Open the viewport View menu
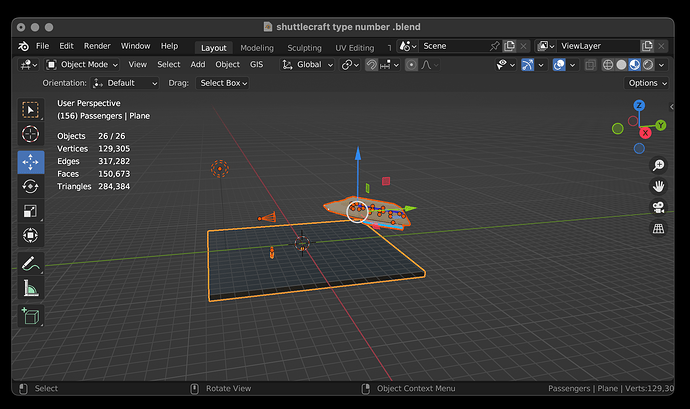 (137, 65)
